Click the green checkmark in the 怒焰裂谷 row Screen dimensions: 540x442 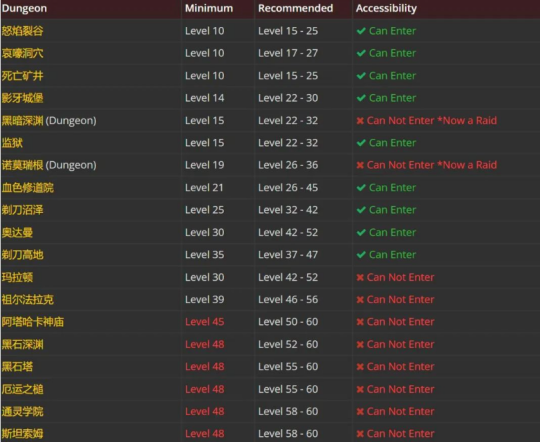point(361,31)
